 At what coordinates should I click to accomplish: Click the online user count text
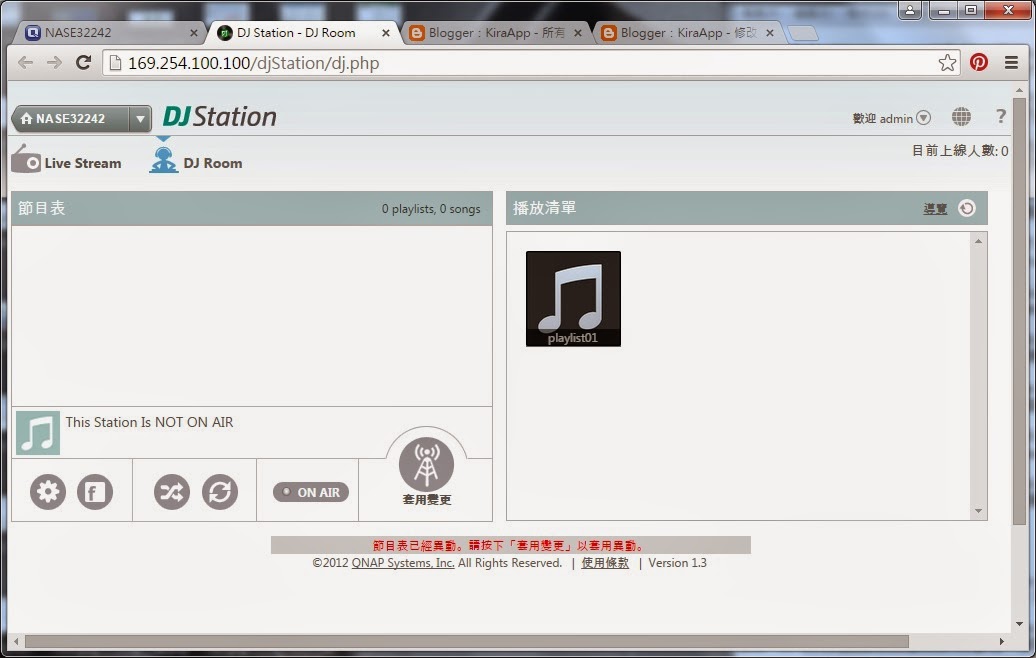(x=960, y=151)
